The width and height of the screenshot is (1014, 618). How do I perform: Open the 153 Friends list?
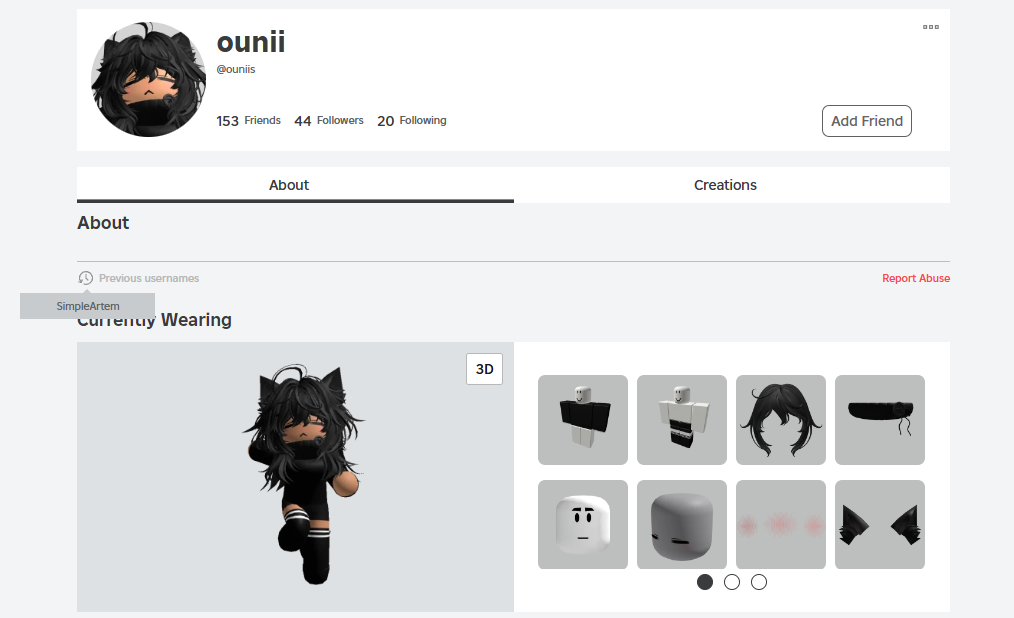point(248,121)
